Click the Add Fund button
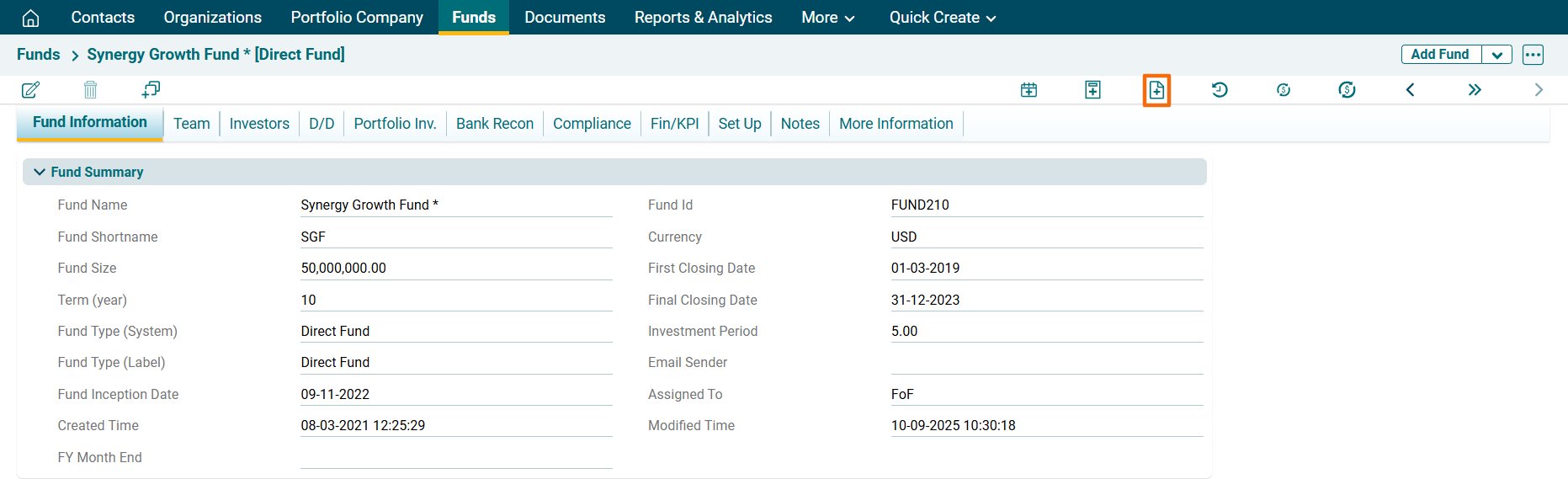 (x=1440, y=55)
